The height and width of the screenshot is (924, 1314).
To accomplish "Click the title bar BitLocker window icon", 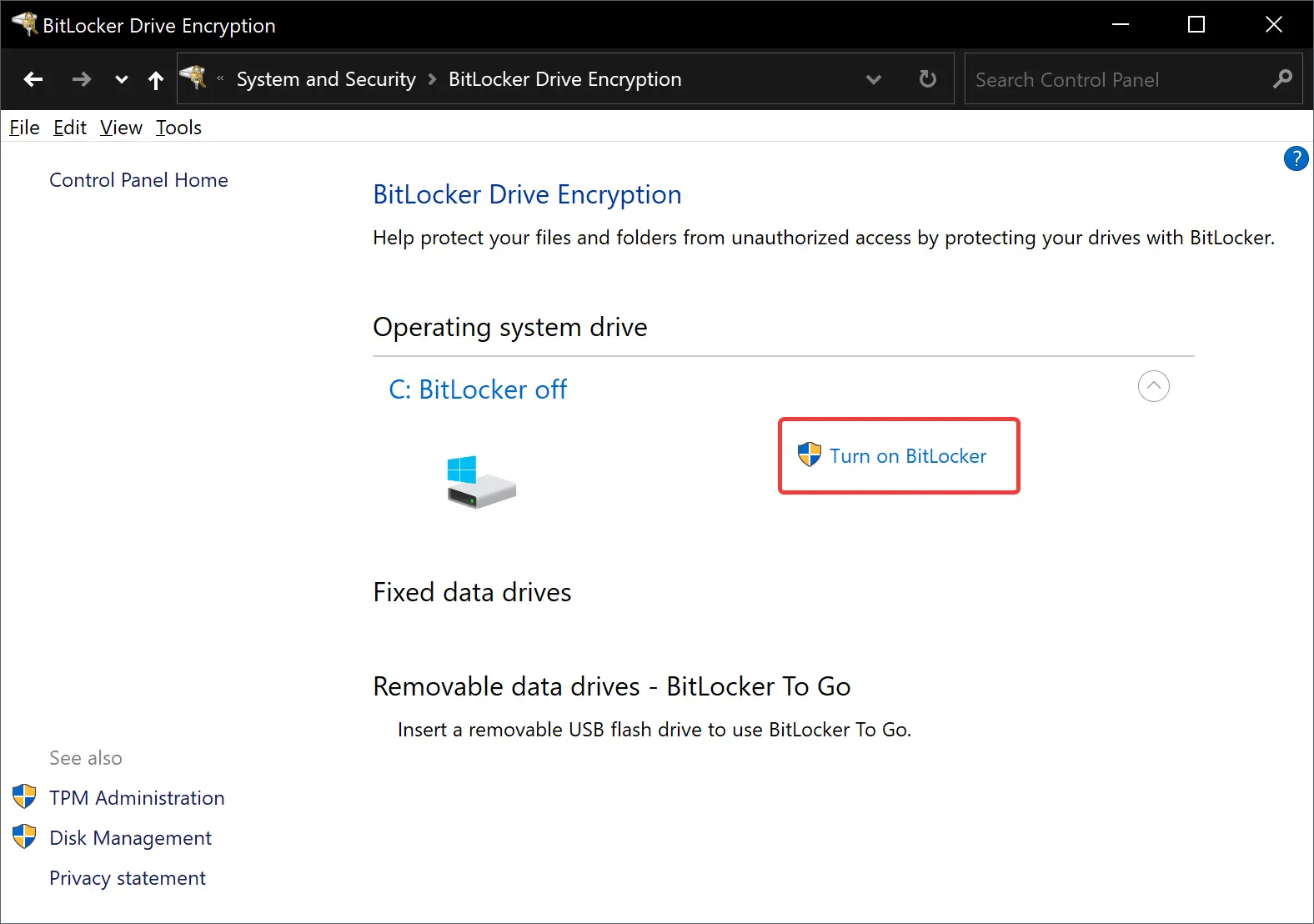I will pyautogui.click(x=25, y=24).
